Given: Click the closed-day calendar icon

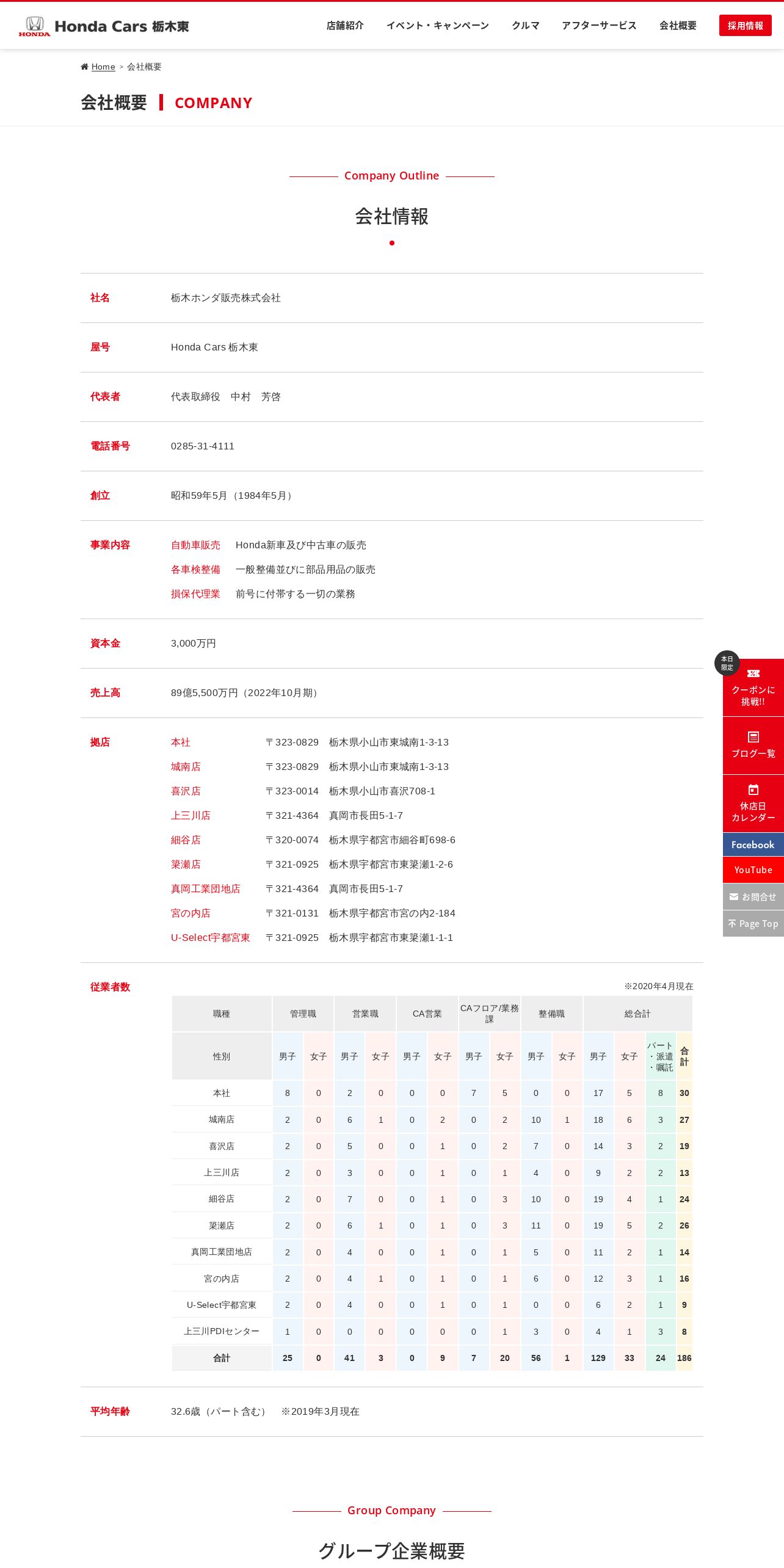Looking at the screenshot, I should 753,789.
